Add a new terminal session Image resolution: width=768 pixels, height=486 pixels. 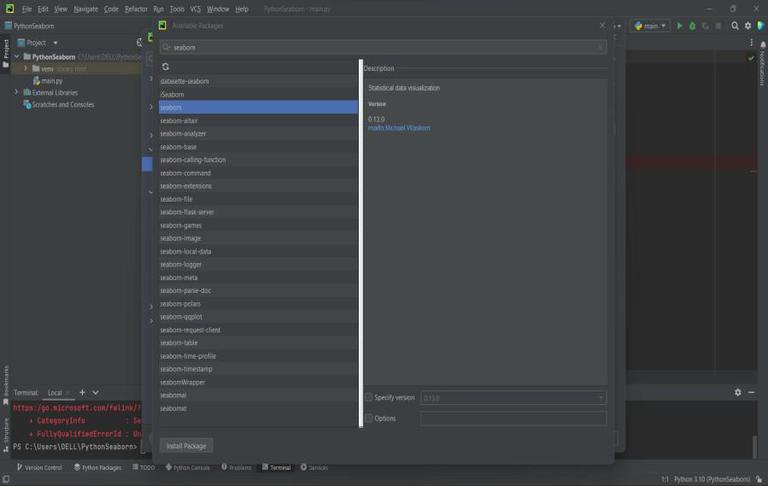click(82, 392)
